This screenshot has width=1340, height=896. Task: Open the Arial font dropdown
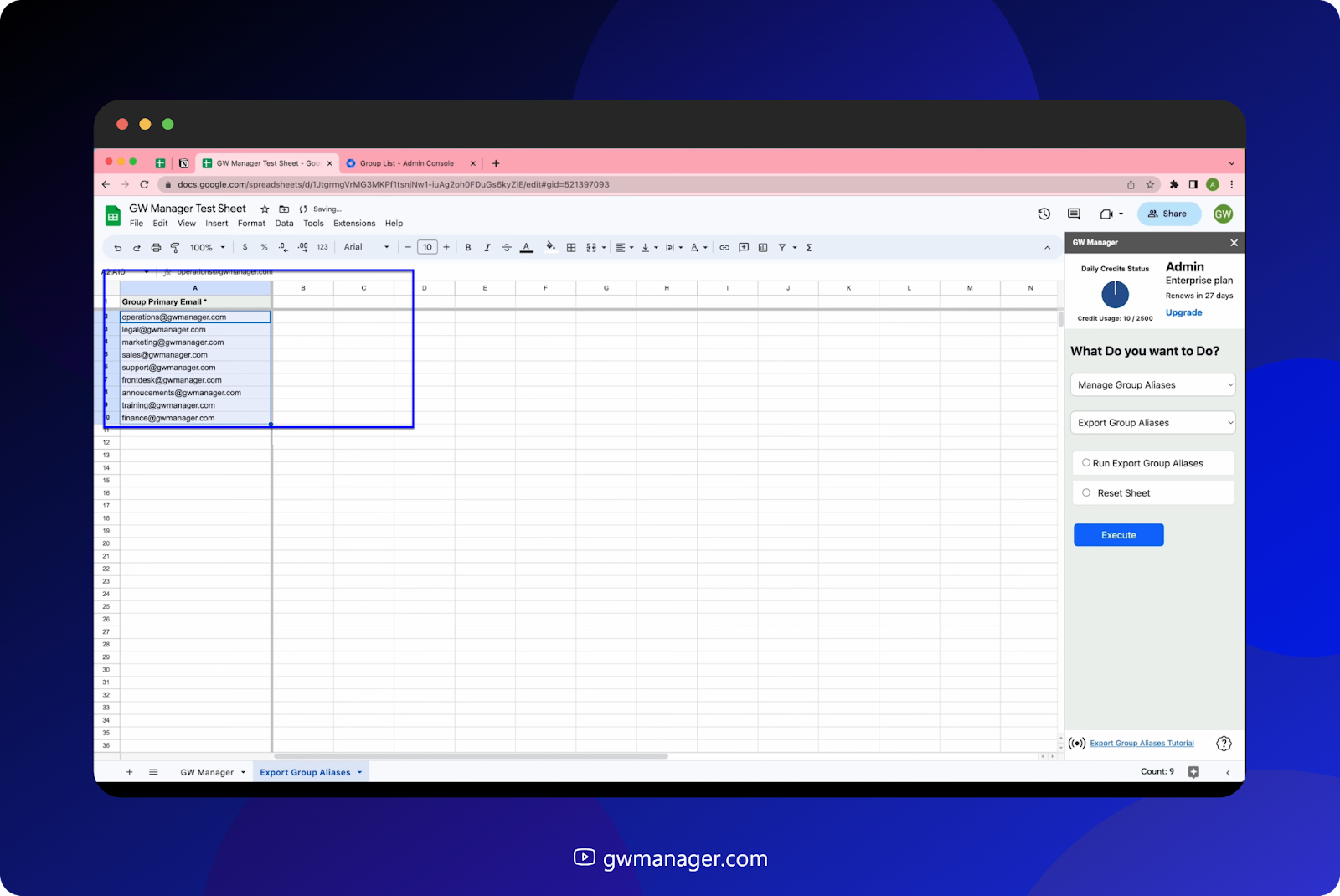(366, 247)
